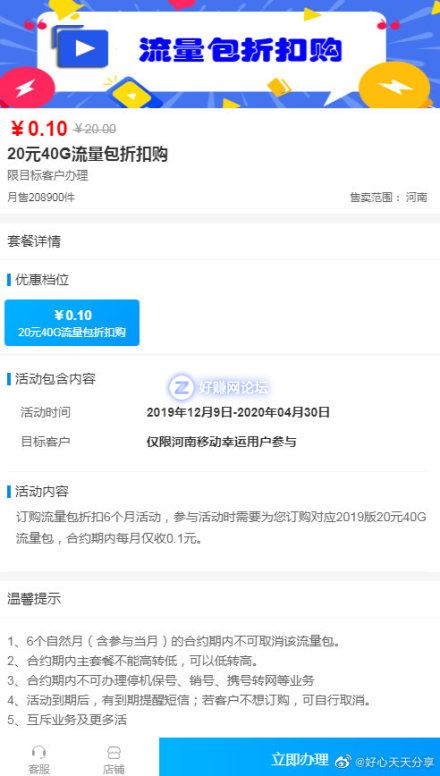Viewport: 440px width, 776px height.
Task: Click the product title 20元40G流量包折扣购
Action: pos(88,154)
